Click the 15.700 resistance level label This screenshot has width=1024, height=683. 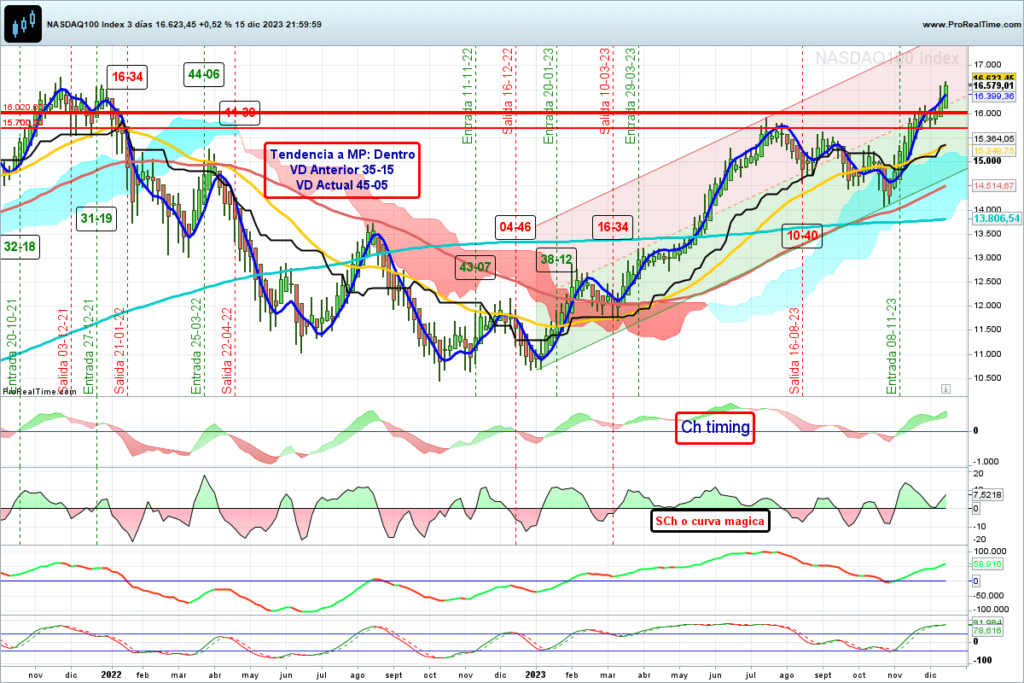coord(22,122)
